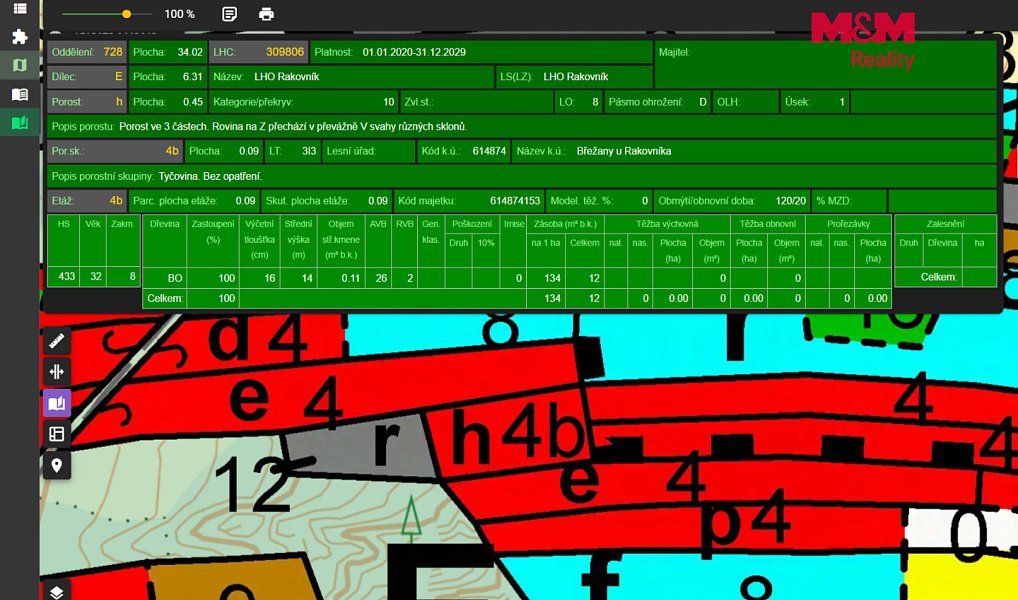
Task: Click the Popis porostní skupiny Tyčovina text
Action: 210,176
